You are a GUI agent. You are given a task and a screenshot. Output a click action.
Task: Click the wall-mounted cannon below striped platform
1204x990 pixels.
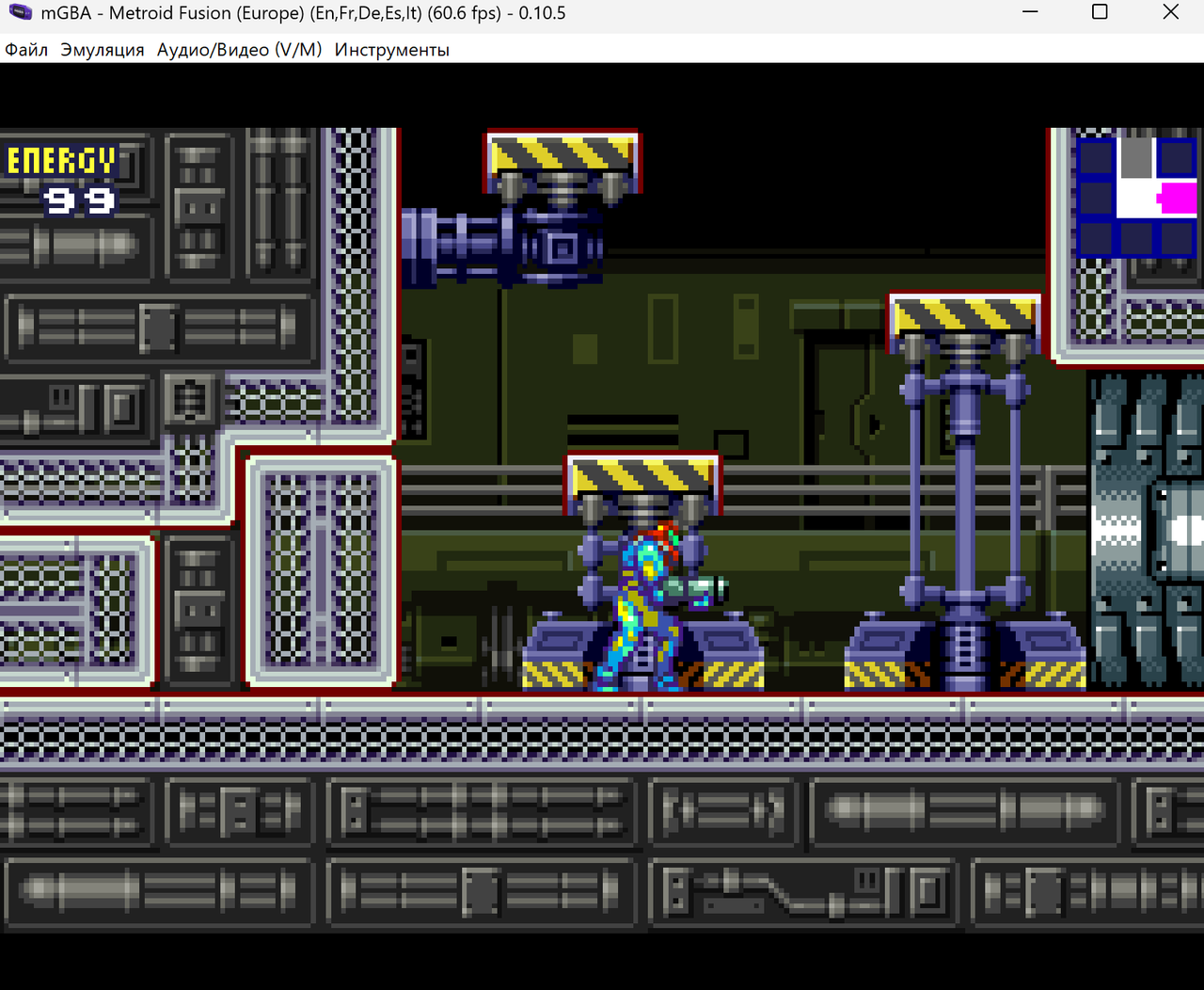501,247
